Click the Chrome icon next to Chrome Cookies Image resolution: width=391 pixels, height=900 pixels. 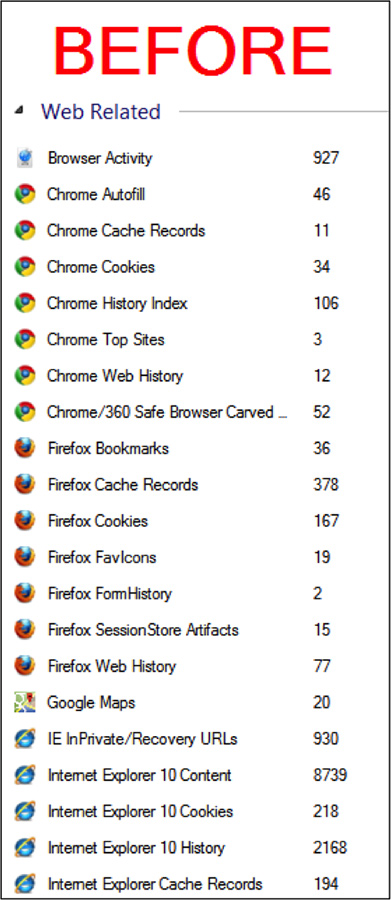[25, 266]
